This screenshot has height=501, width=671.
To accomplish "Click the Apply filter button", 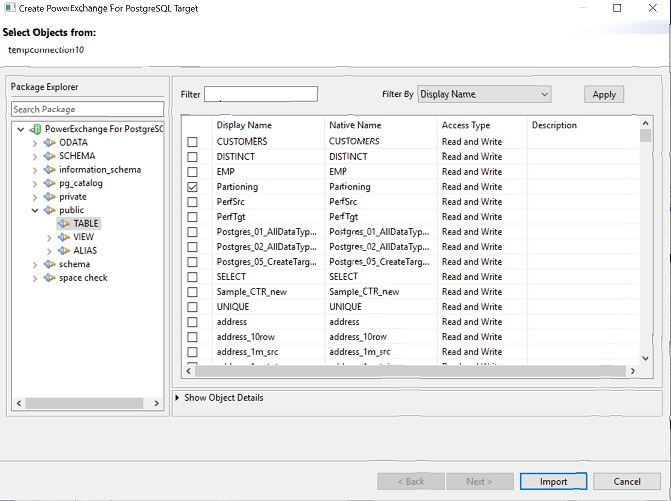I will [x=604, y=94].
